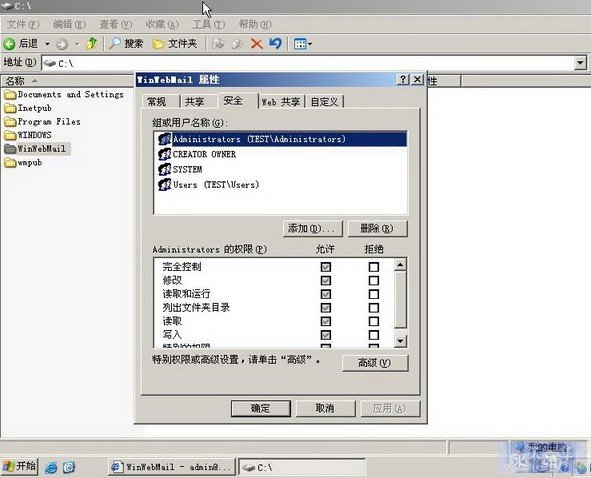Toggle Allow for Write (写入)
The height and width of the screenshot is (478, 591).
pos(326,335)
